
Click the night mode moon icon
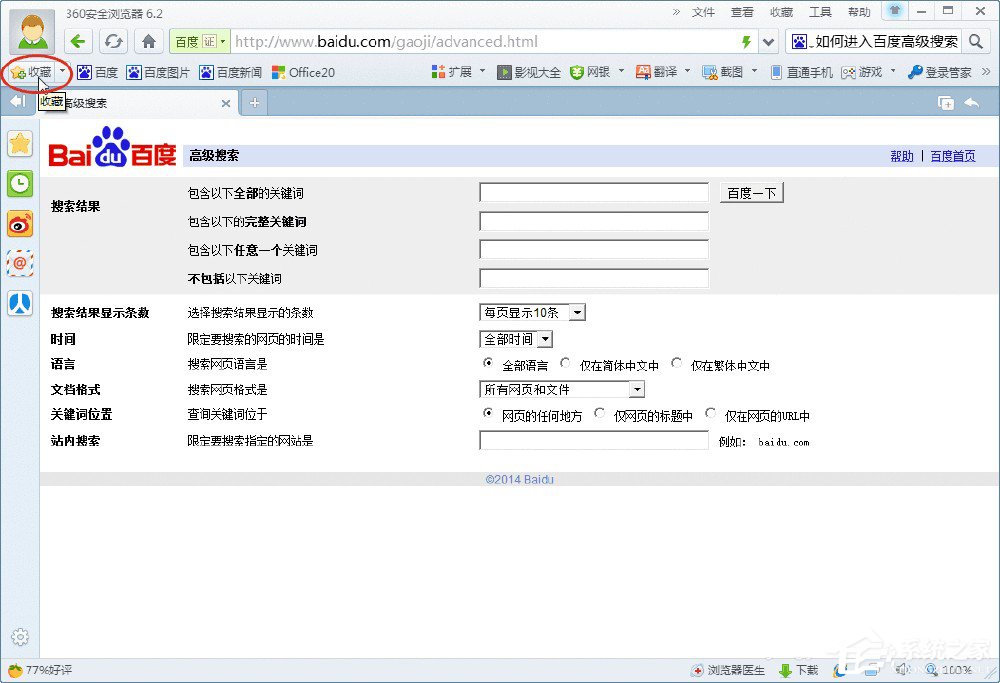[x=840, y=670]
